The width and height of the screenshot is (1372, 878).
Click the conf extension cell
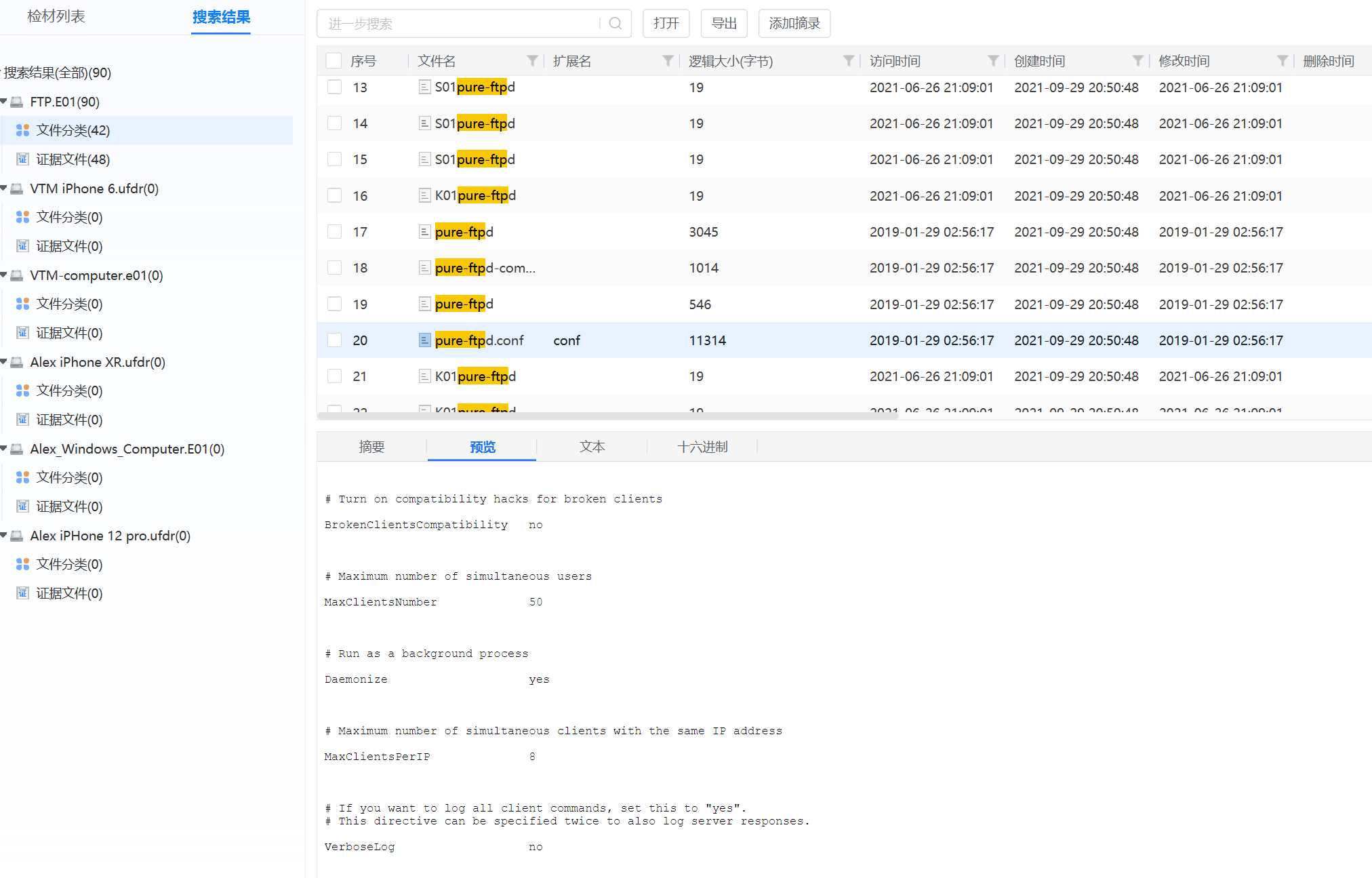coord(567,340)
